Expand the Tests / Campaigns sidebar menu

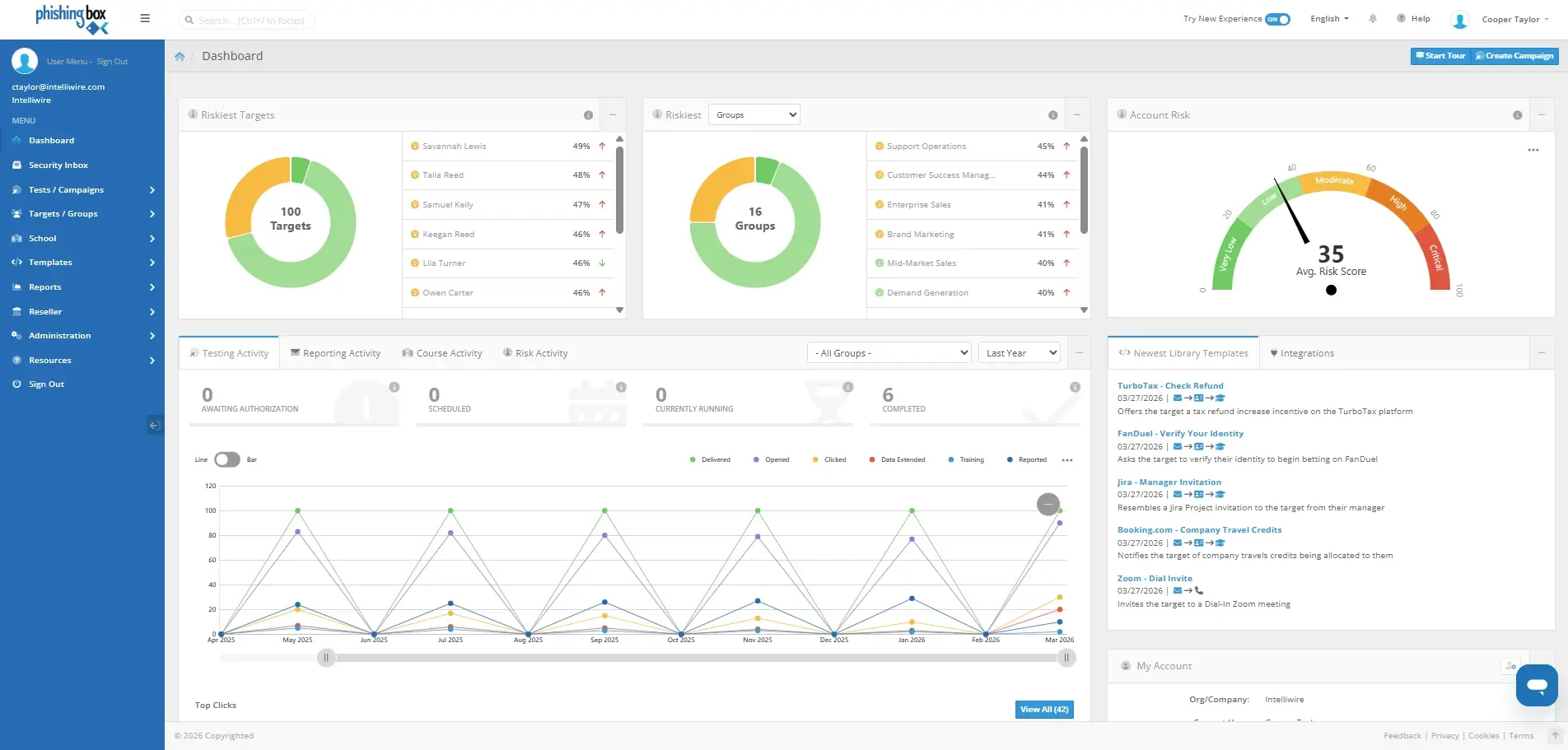point(82,189)
